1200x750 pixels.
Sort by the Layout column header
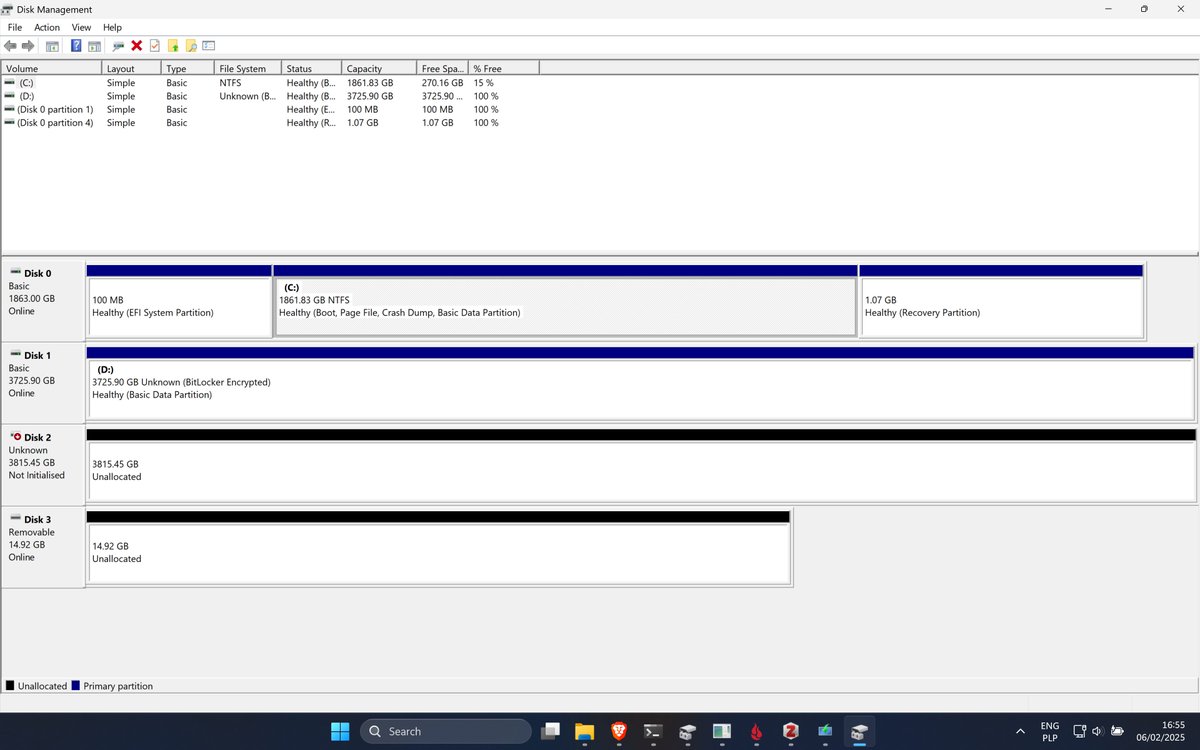[x=132, y=69]
